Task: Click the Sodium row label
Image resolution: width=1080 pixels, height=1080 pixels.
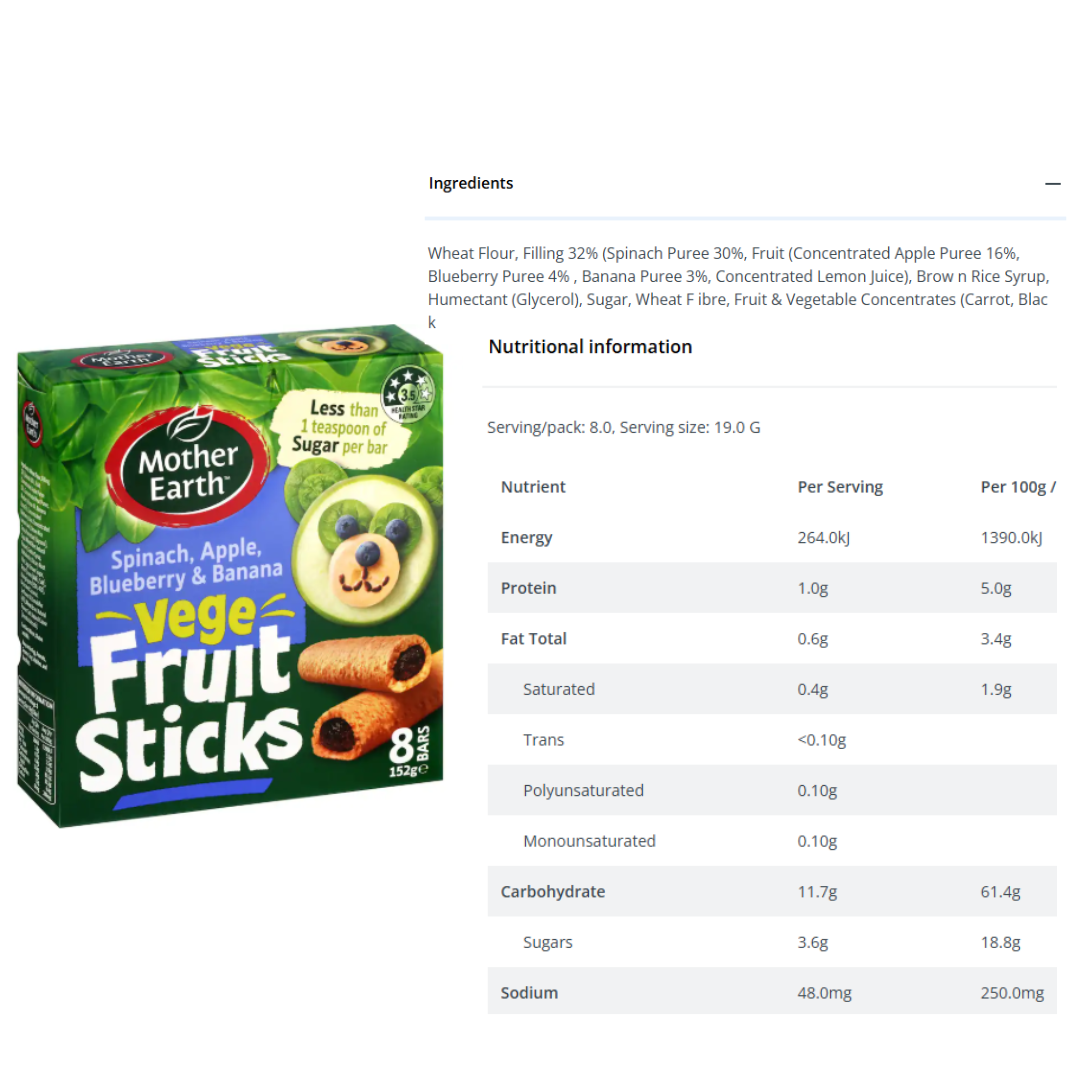Action: coord(529,993)
